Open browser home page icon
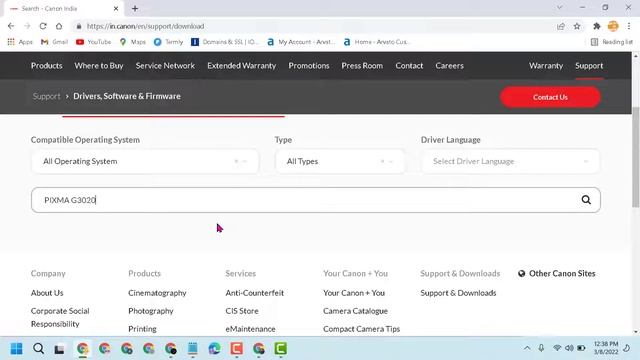Viewport: 640px width, 360px height. tap(59, 26)
